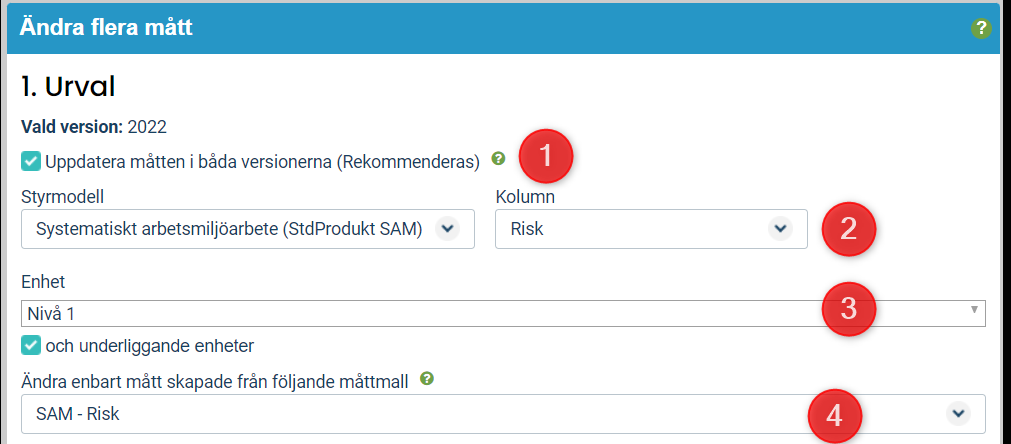Open the SAM - Risk måttmall dropdown
Viewport: 1011px width, 444px height.
pyautogui.click(x=503, y=414)
